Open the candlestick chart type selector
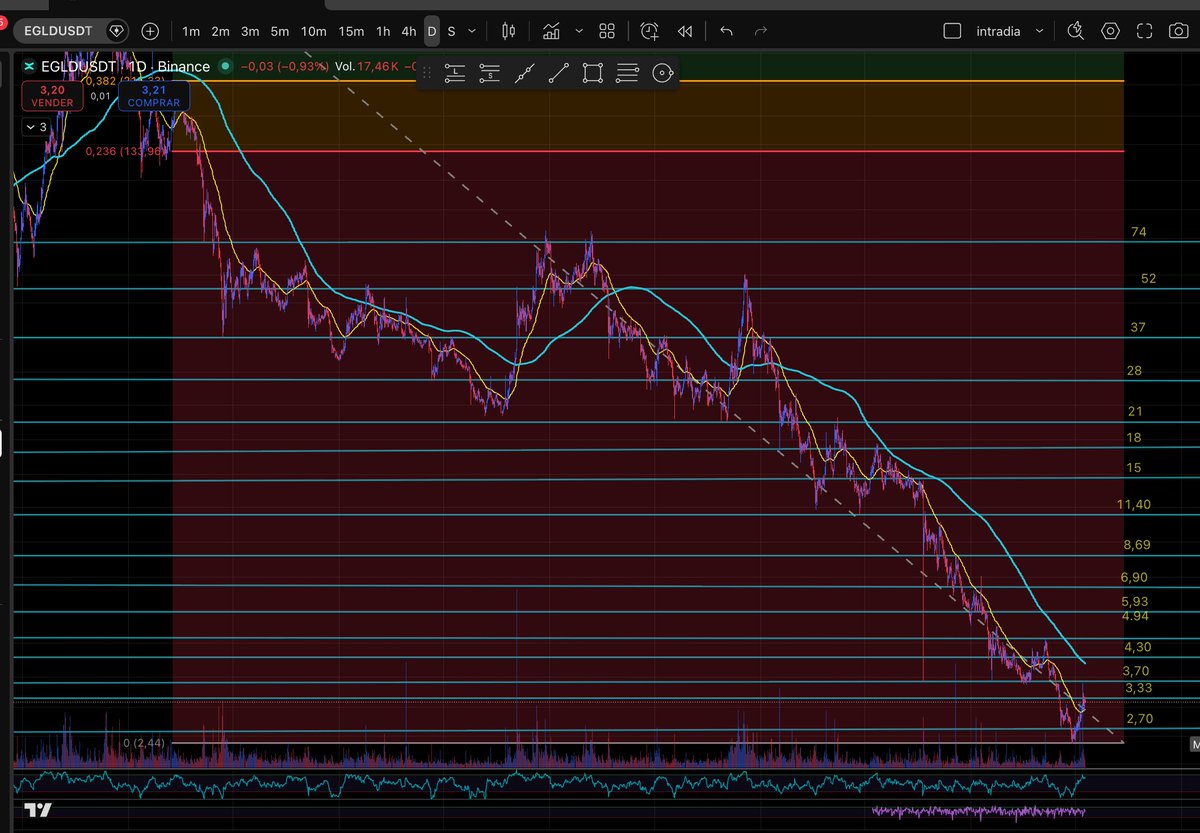1200x833 pixels. click(508, 31)
